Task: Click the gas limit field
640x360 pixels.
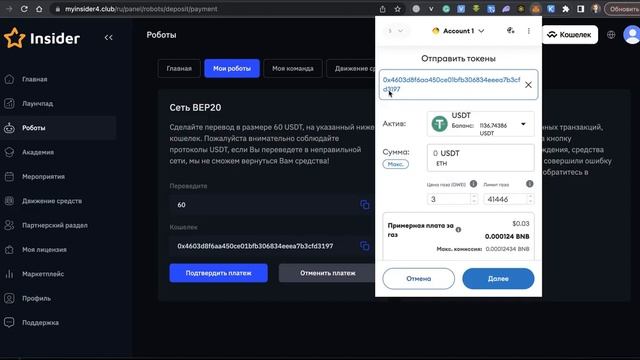Action: (508, 199)
